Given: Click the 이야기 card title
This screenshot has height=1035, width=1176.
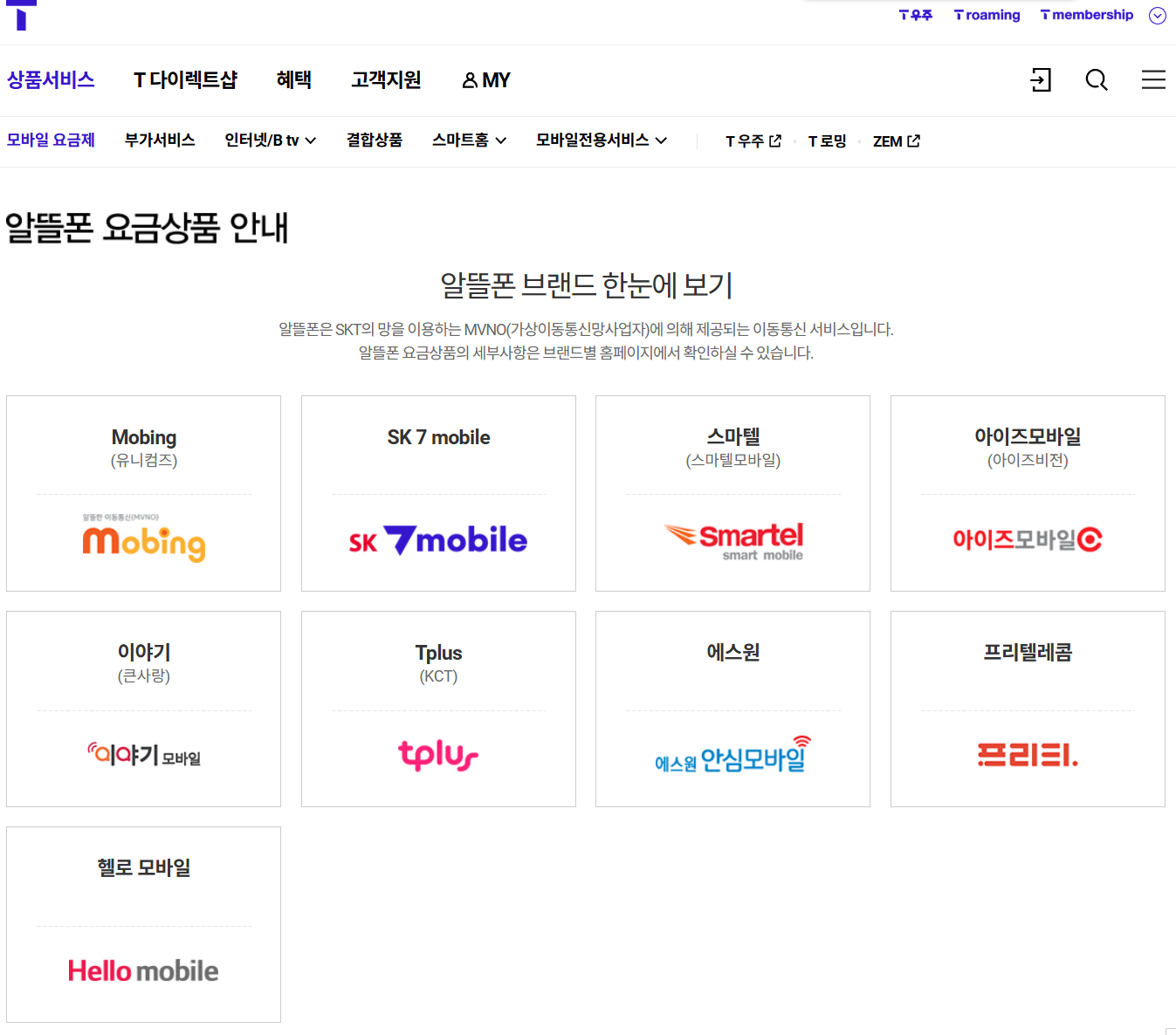Looking at the screenshot, I should (144, 652).
